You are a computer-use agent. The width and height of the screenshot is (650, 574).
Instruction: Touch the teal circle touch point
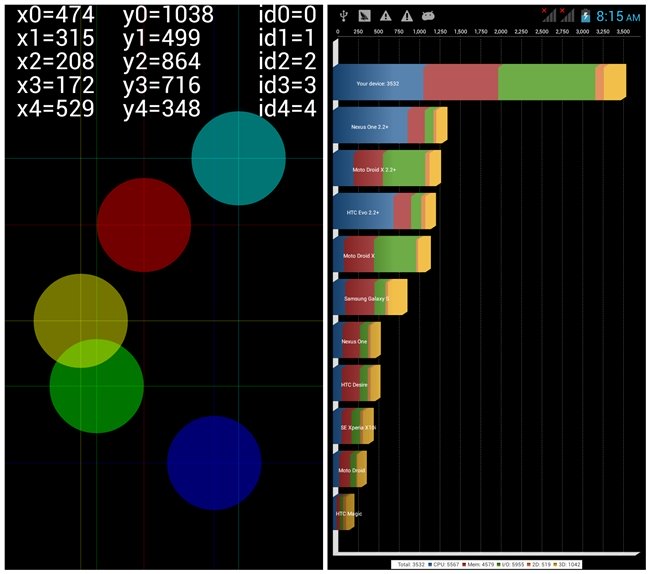pyautogui.click(x=238, y=158)
